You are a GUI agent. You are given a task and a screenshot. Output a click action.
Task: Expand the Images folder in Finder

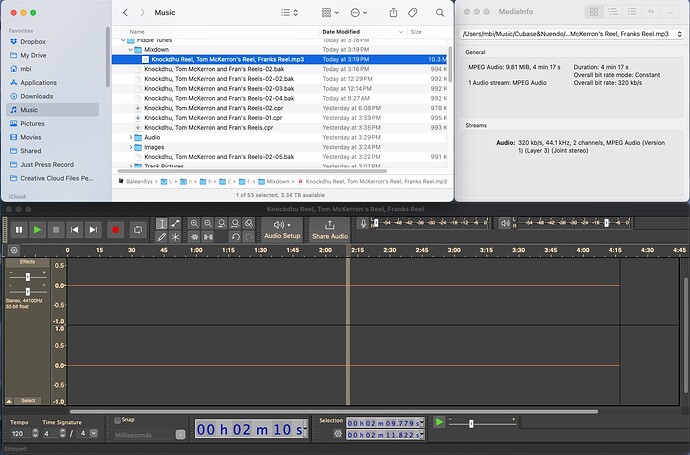point(131,147)
